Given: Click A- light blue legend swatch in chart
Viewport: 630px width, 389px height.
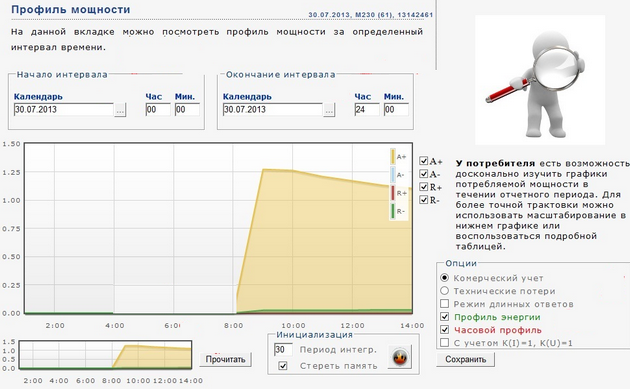Looking at the screenshot, I should pos(393,175).
